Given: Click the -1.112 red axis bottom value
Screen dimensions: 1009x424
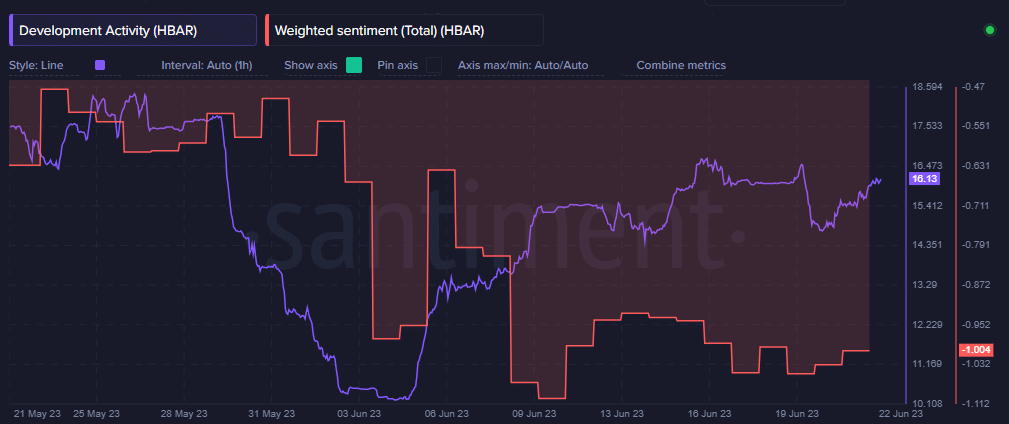Looking at the screenshot, I should coord(974,403).
